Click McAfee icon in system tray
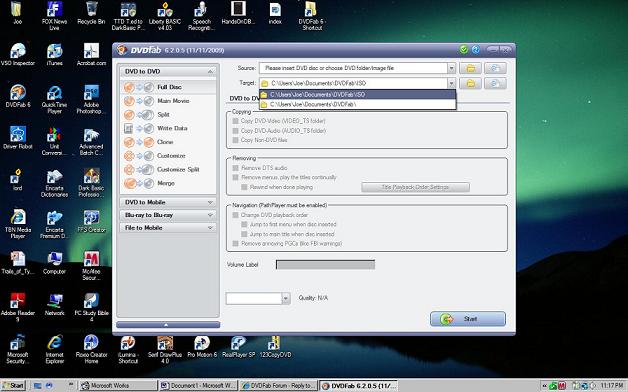This screenshot has height=392, width=628. pos(562,386)
